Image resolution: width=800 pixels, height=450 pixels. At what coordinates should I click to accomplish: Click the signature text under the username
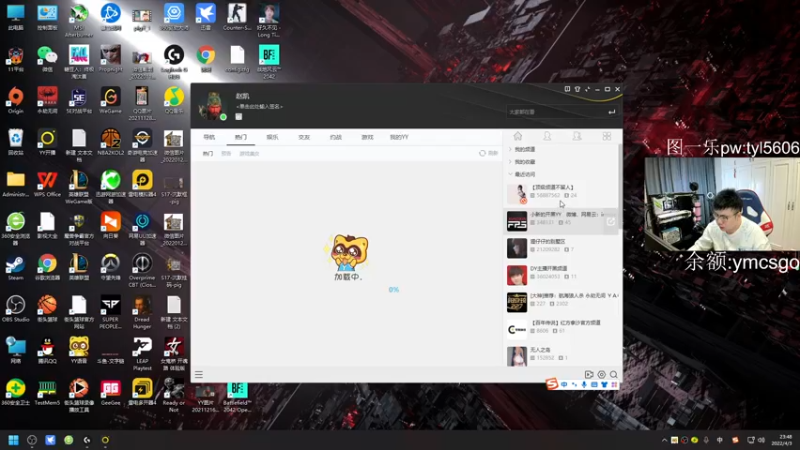260,107
